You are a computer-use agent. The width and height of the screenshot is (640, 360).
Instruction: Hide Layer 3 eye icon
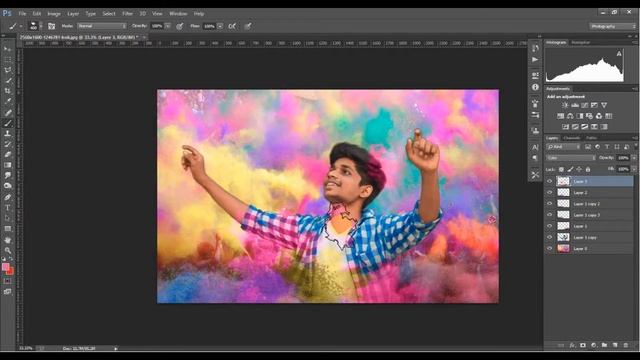(549, 181)
